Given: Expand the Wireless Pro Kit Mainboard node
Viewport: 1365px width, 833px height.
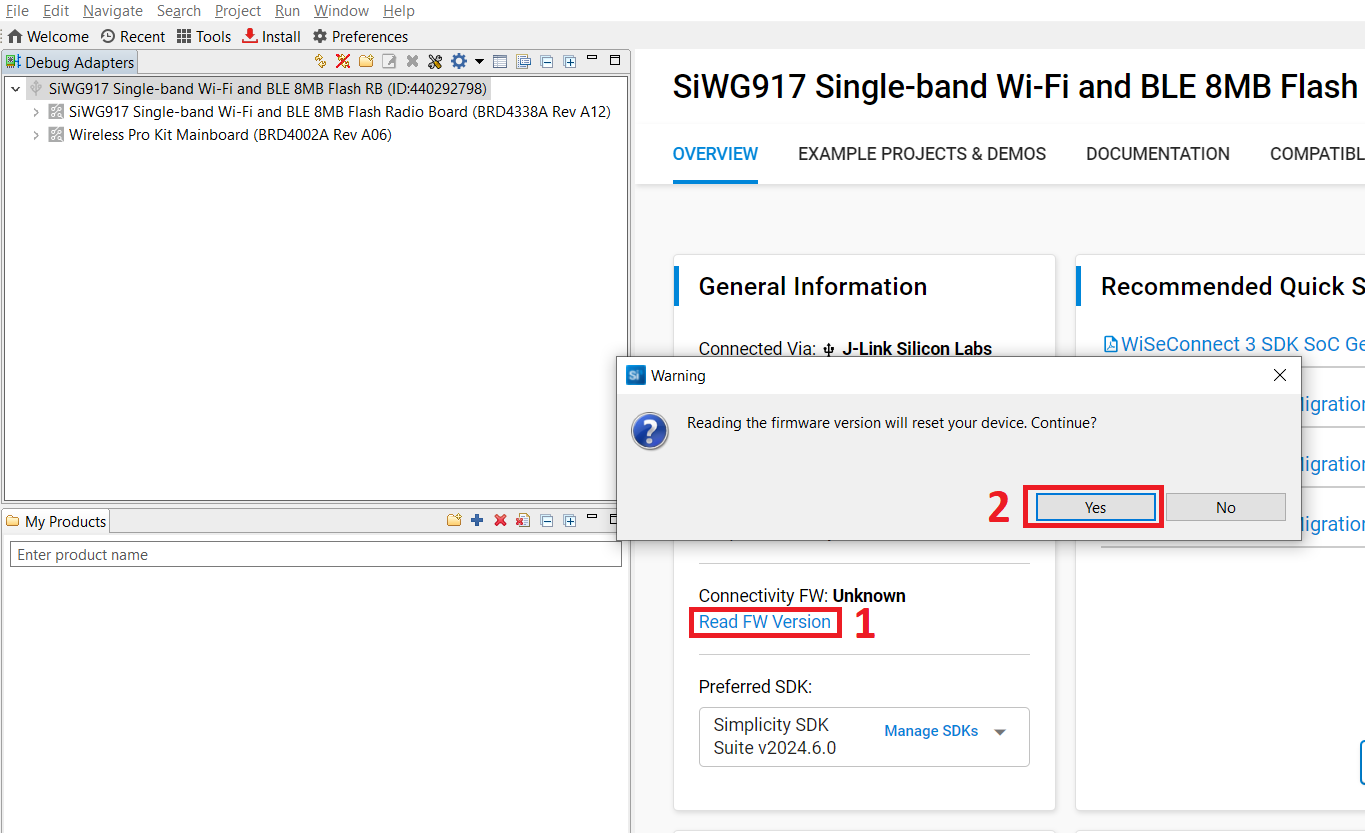Looking at the screenshot, I should 36,135.
